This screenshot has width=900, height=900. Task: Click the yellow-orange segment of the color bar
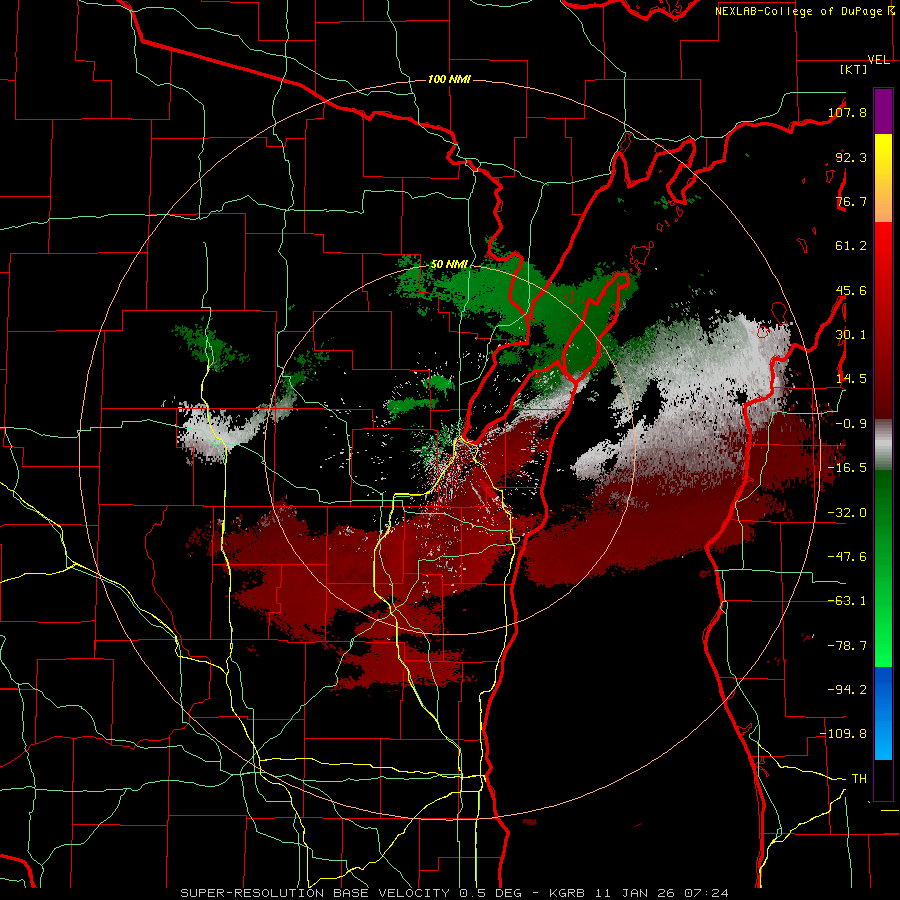point(883,178)
